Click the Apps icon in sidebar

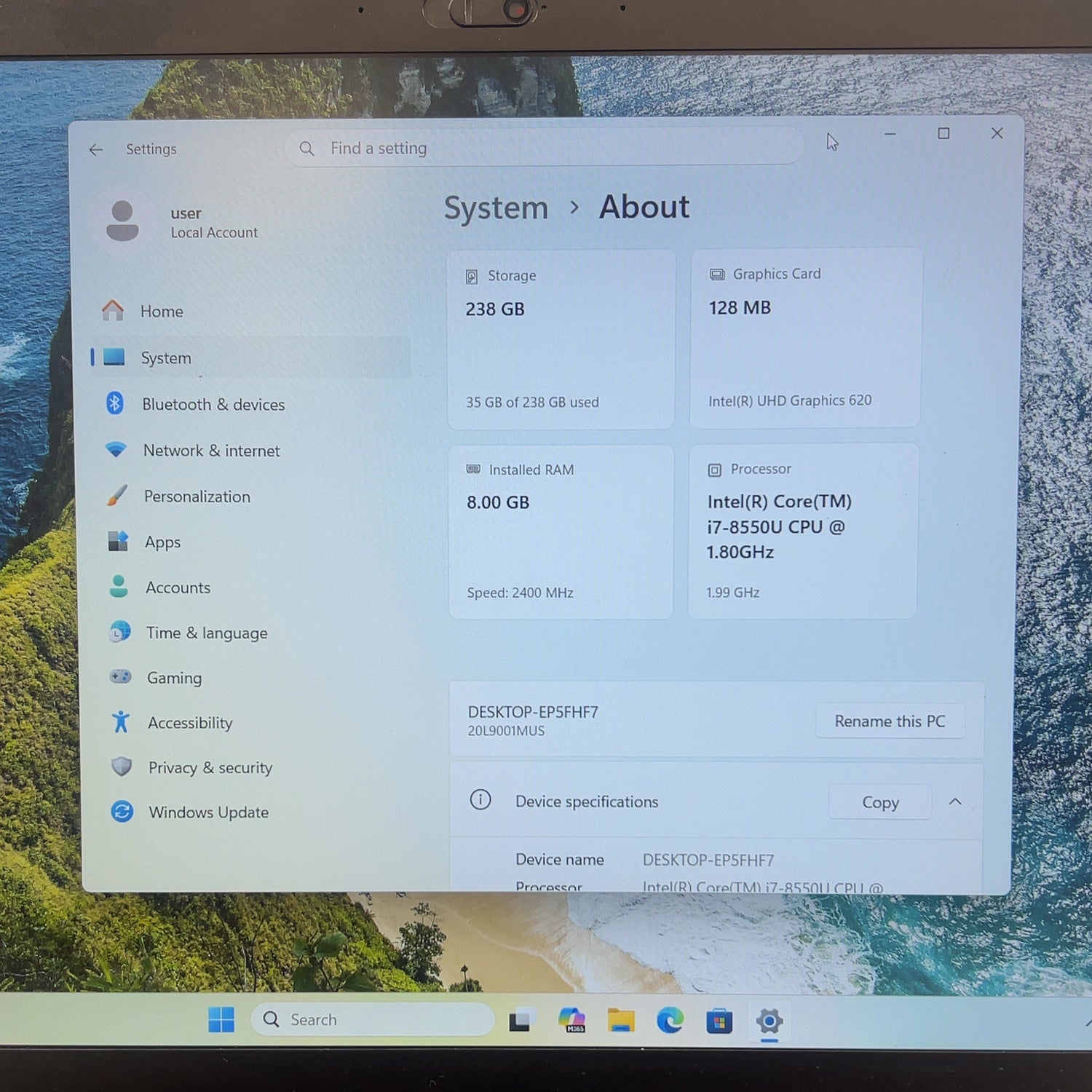coord(118,541)
